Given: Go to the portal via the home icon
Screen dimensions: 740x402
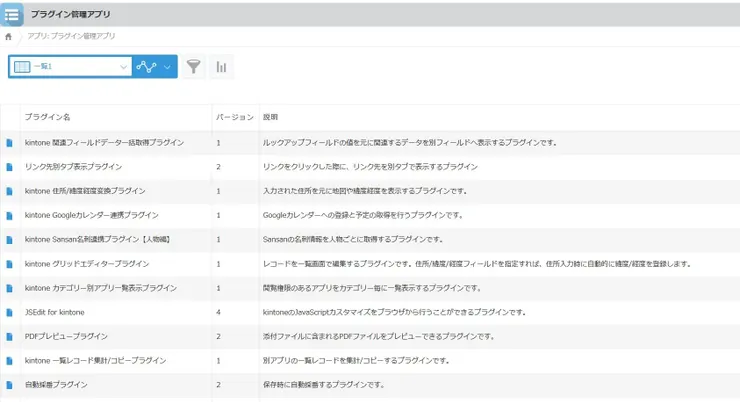Looking at the screenshot, I should coord(9,37).
